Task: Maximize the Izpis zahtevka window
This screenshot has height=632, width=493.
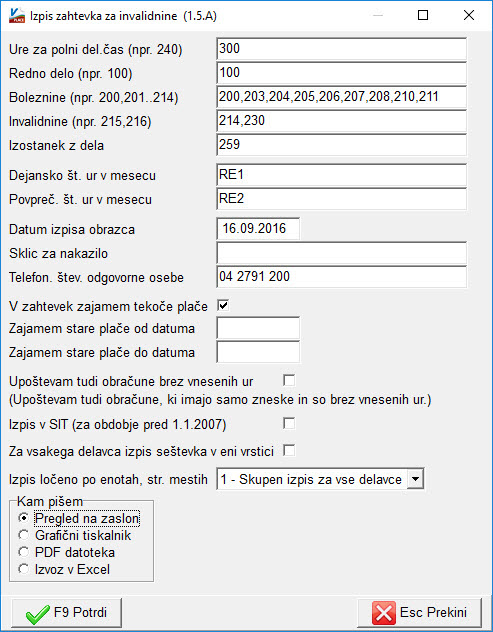Action: (423, 15)
